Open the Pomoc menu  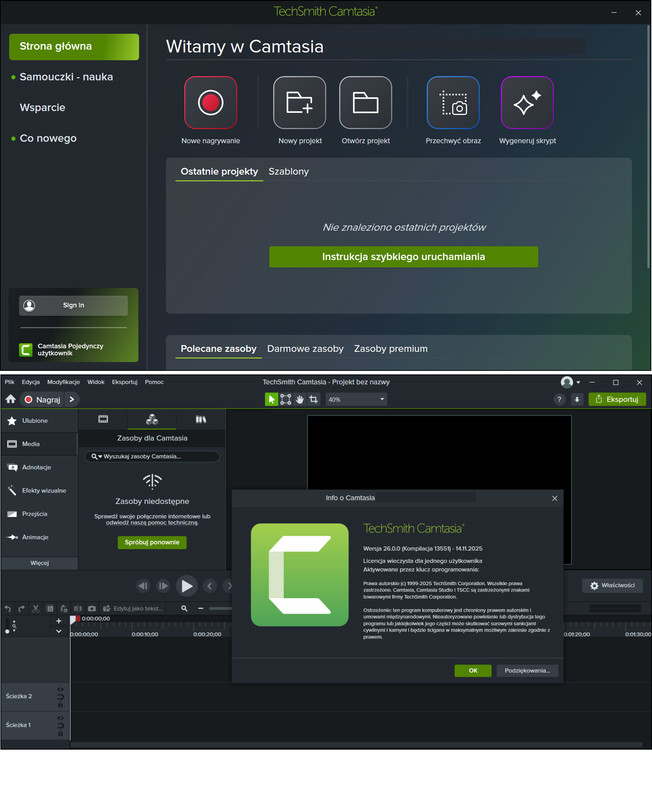(x=154, y=382)
